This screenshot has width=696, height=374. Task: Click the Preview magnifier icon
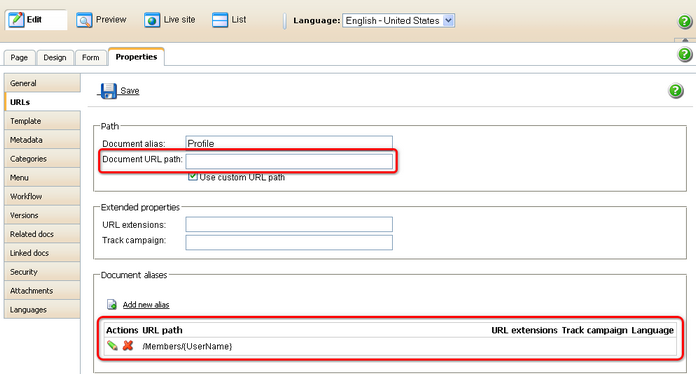(84, 20)
